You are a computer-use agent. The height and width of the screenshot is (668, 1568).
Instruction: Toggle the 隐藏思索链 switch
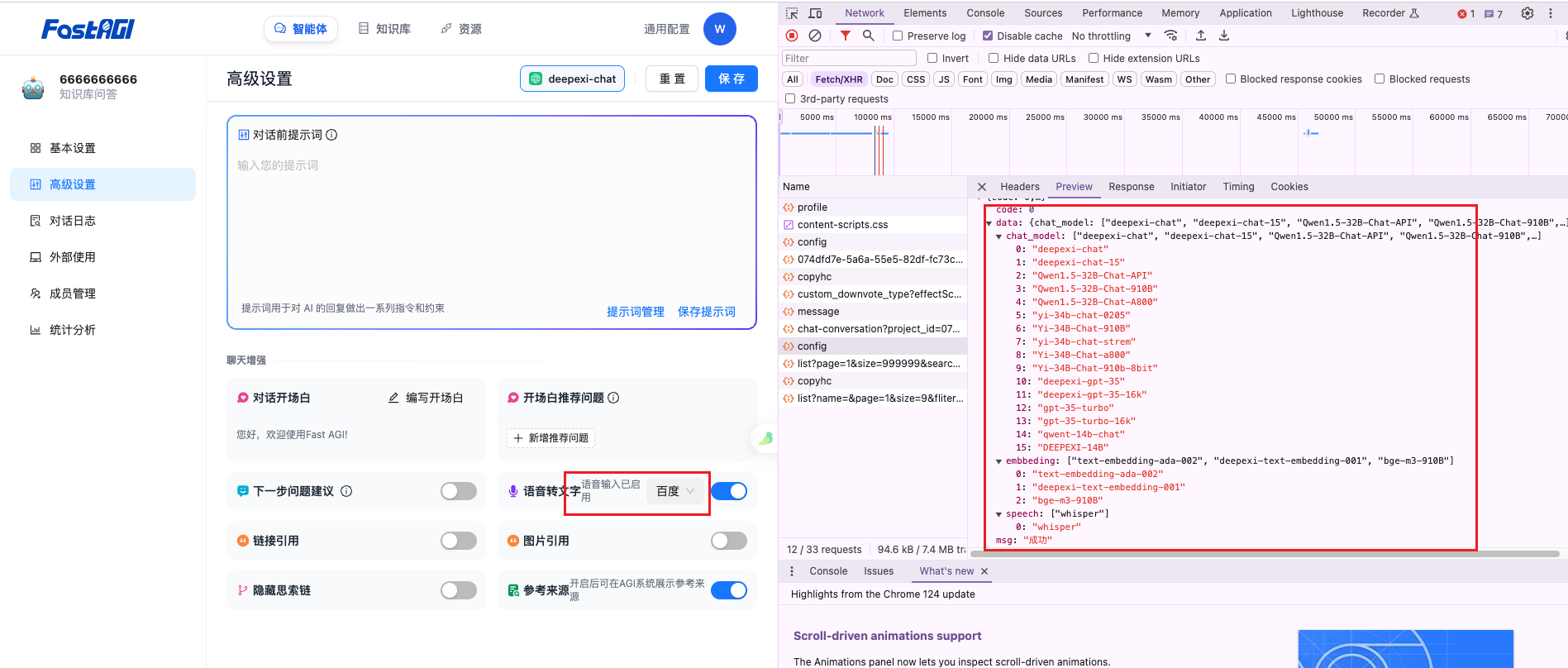click(459, 590)
